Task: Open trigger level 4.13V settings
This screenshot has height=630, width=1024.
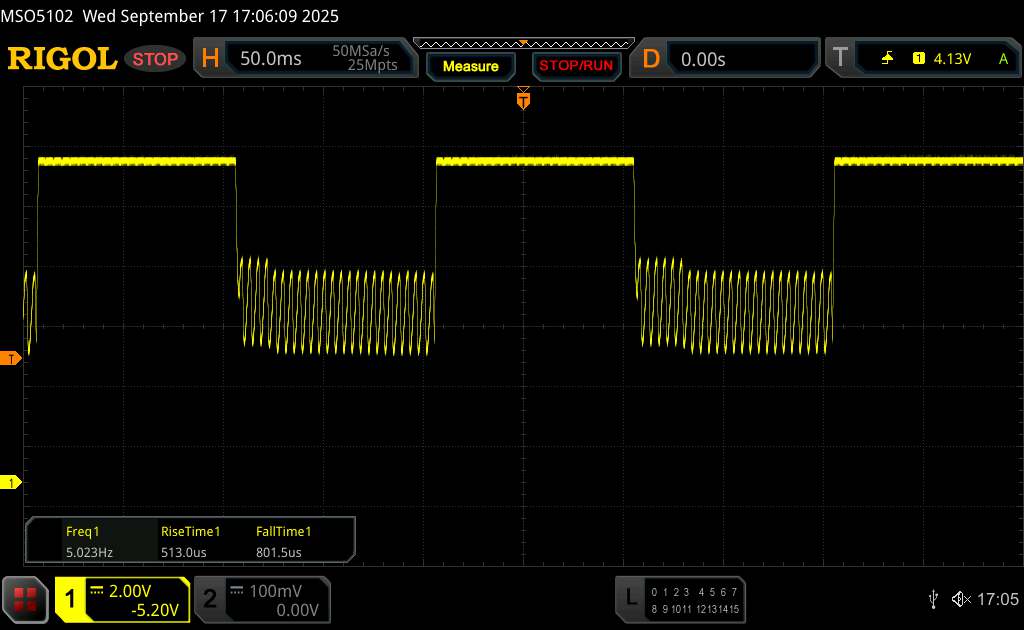Action: pos(950,59)
